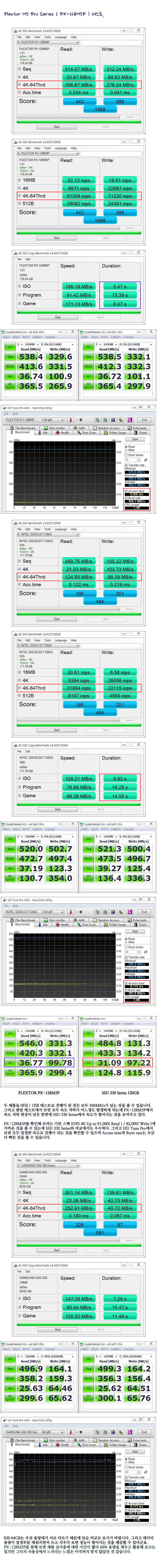Click Exit button in PLEXTOR HD Tune window
This screenshot has width=157, height=1568.
pos(144,420)
